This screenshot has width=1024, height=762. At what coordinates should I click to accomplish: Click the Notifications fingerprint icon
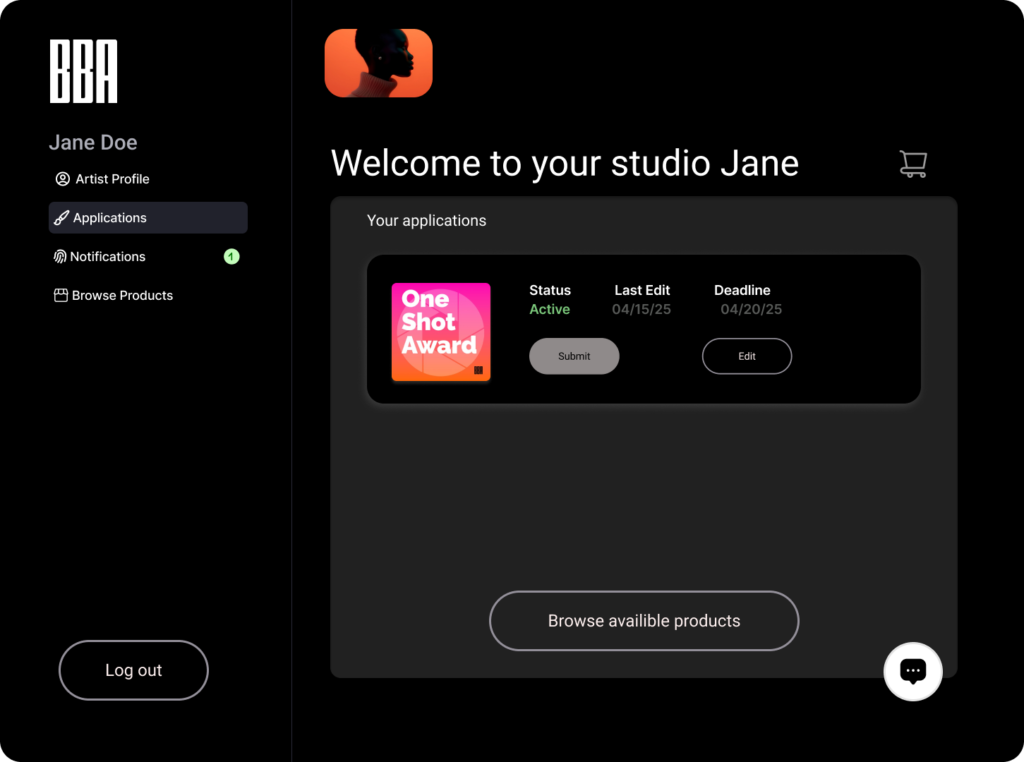click(60, 257)
